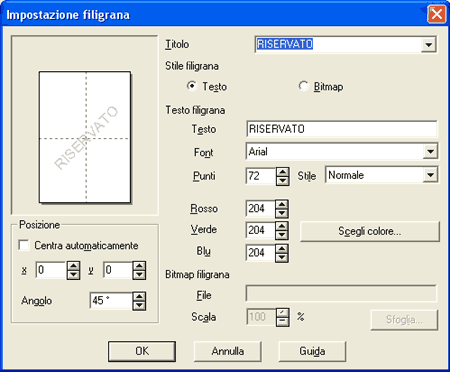Click the Testo input field with RISERVATO
The width and height of the screenshot is (450, 372).
tap(341, 129)
